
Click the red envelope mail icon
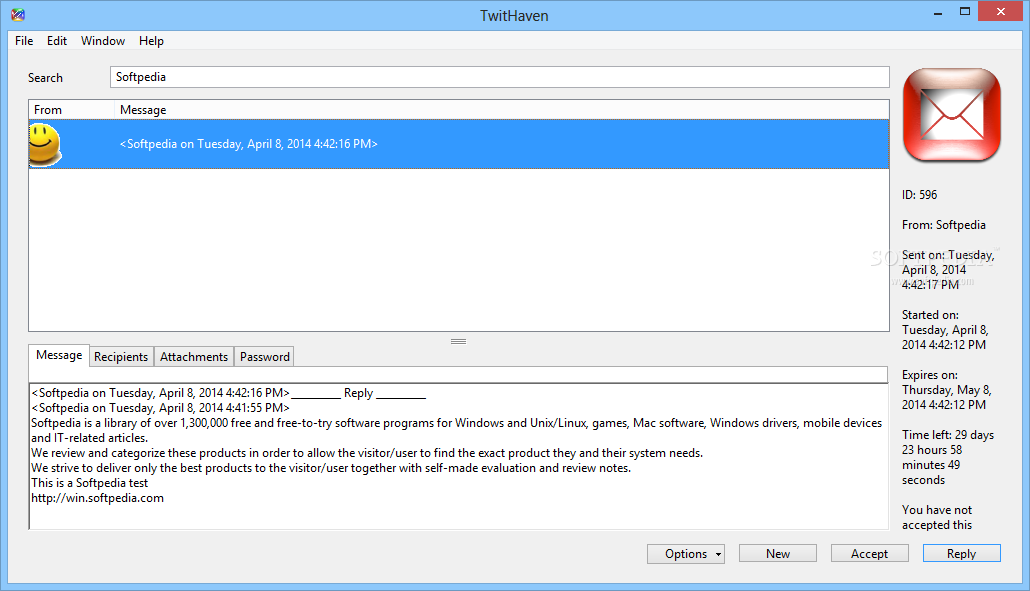click(952, 115)
